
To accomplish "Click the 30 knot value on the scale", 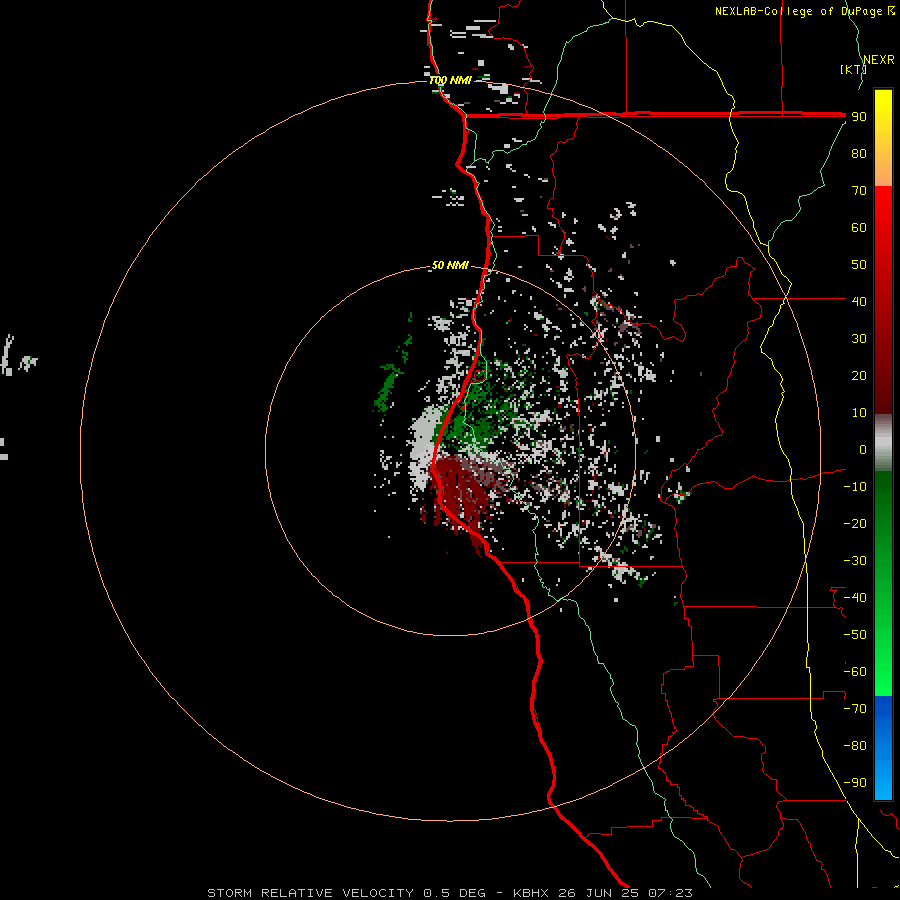I will [859, 339].
